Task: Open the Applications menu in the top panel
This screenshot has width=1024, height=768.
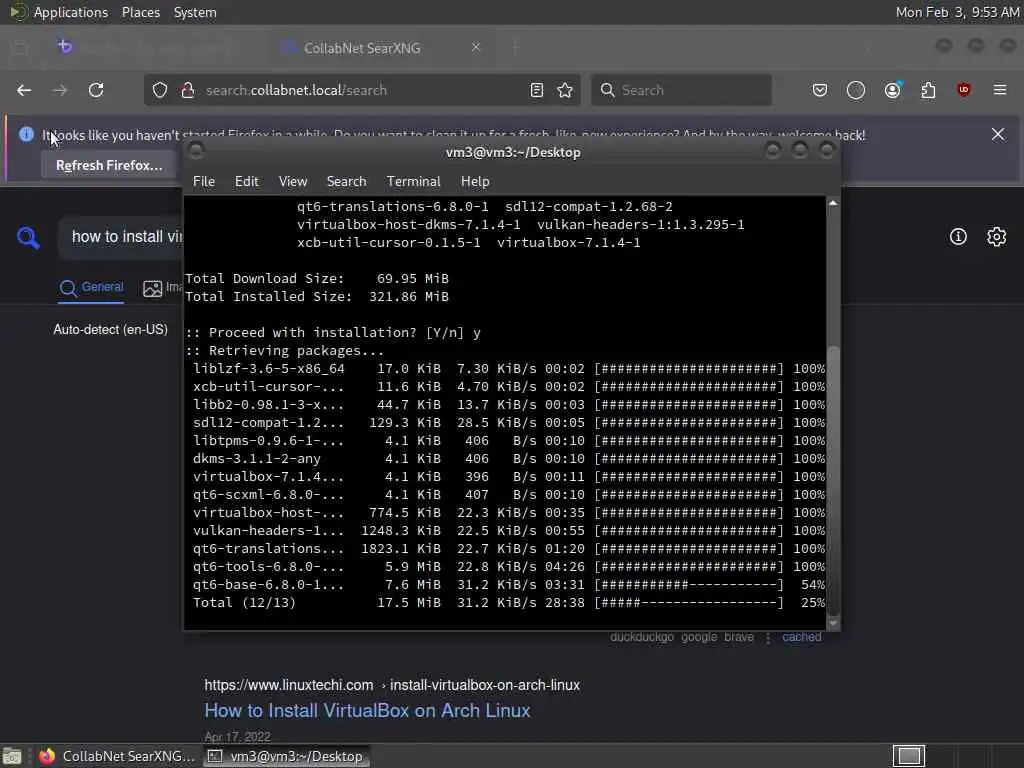Action: (71, 12)
